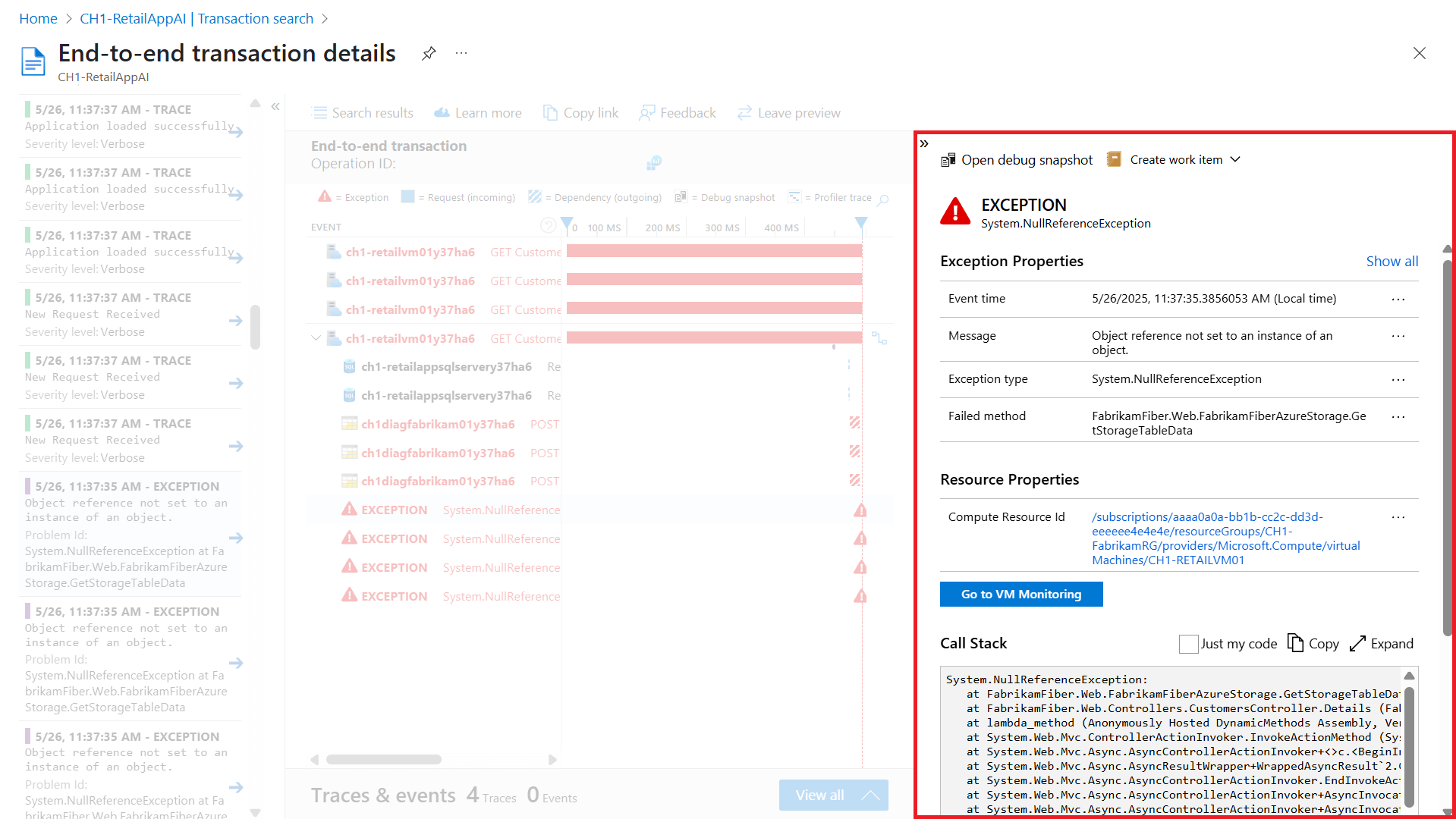Open first Application loaded successfully trace entry
This screenshot has width=1456, height=819.
click(x=131, y=127)
